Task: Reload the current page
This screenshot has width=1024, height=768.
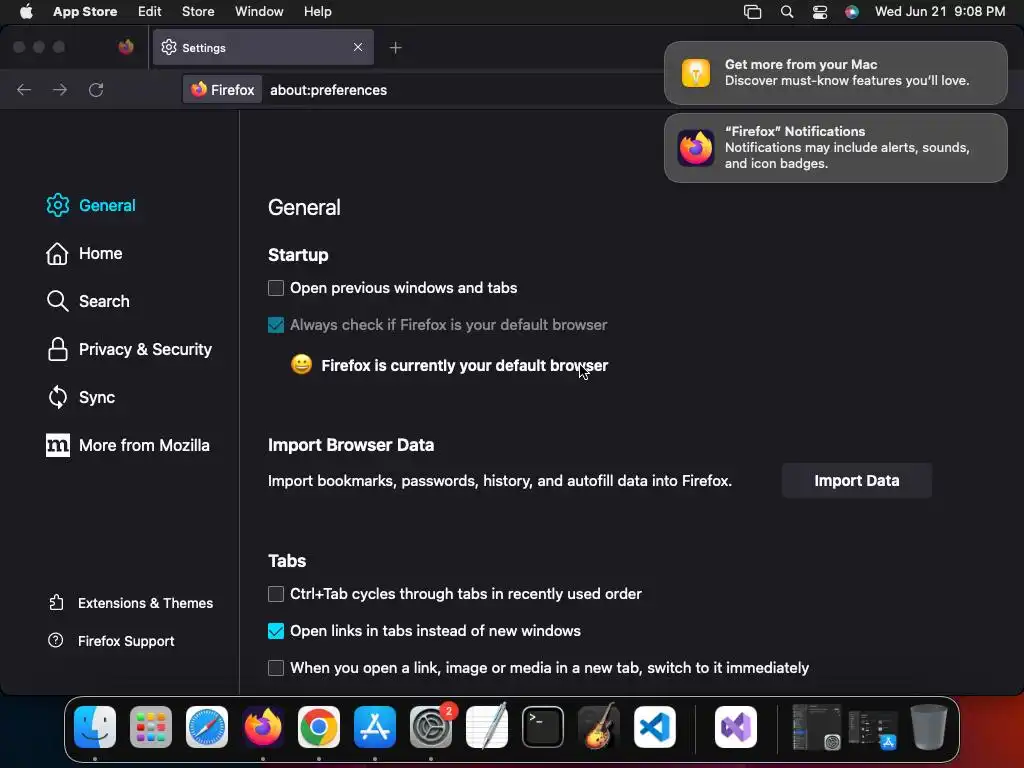Action: pyautogui.click(x=96, y=89)
